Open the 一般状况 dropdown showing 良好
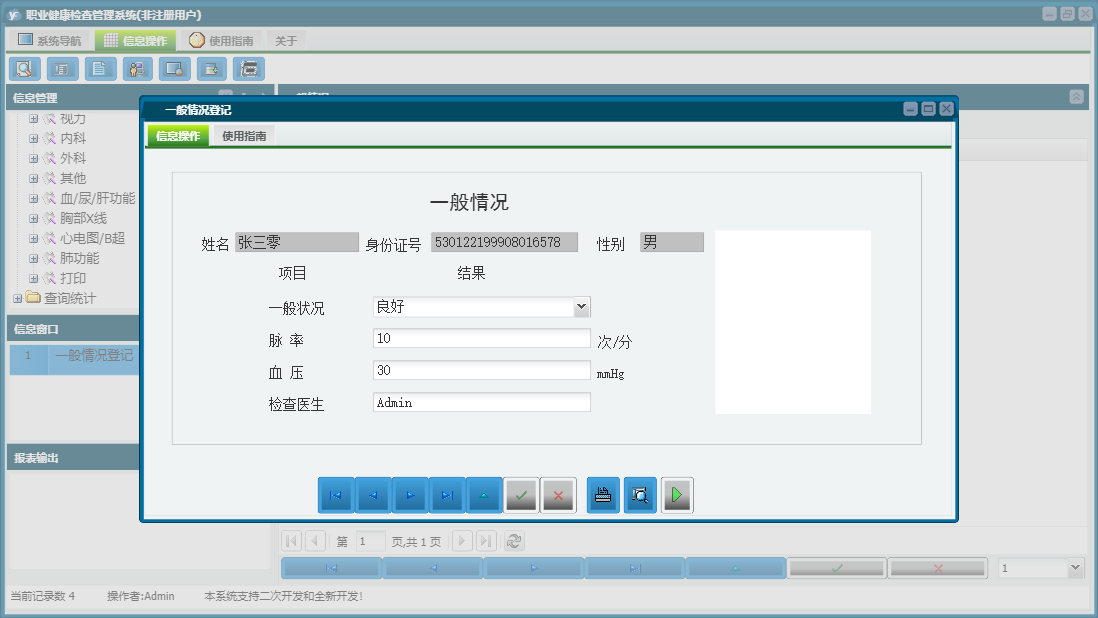 (x=581, y=306)
